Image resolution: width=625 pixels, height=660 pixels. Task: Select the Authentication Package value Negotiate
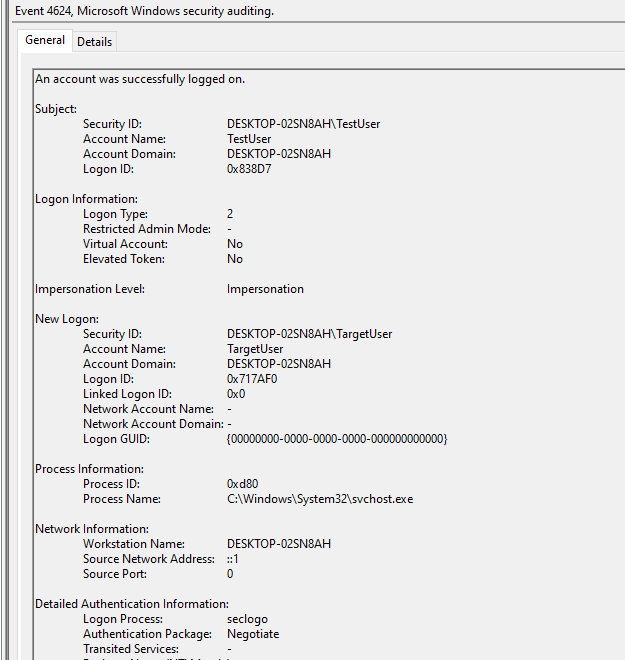tap(253, 634)
